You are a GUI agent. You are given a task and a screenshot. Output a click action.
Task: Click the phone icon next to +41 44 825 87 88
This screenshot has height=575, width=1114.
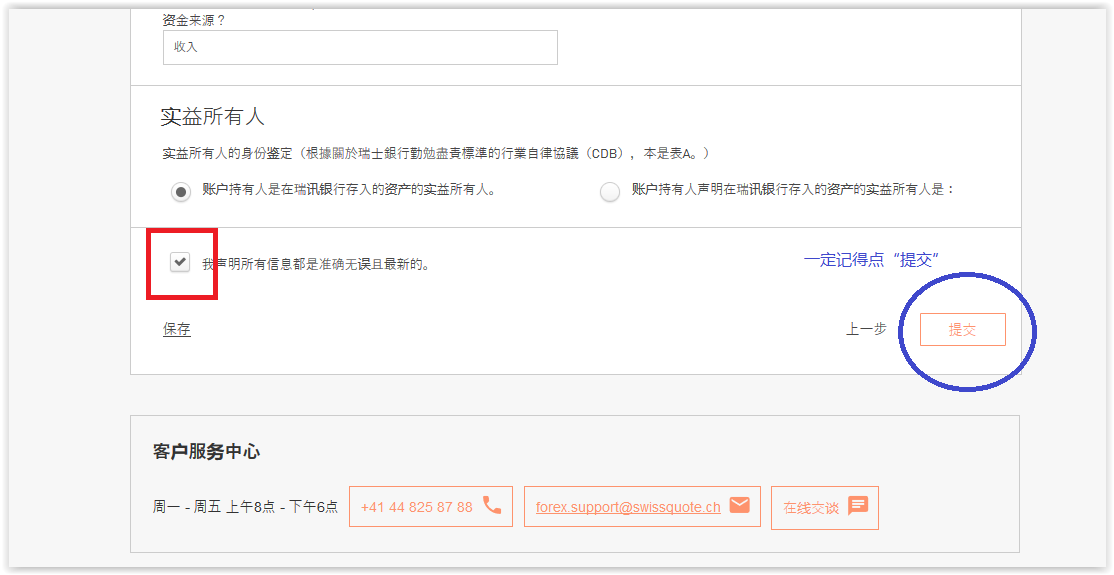click(x=492, y=505)
